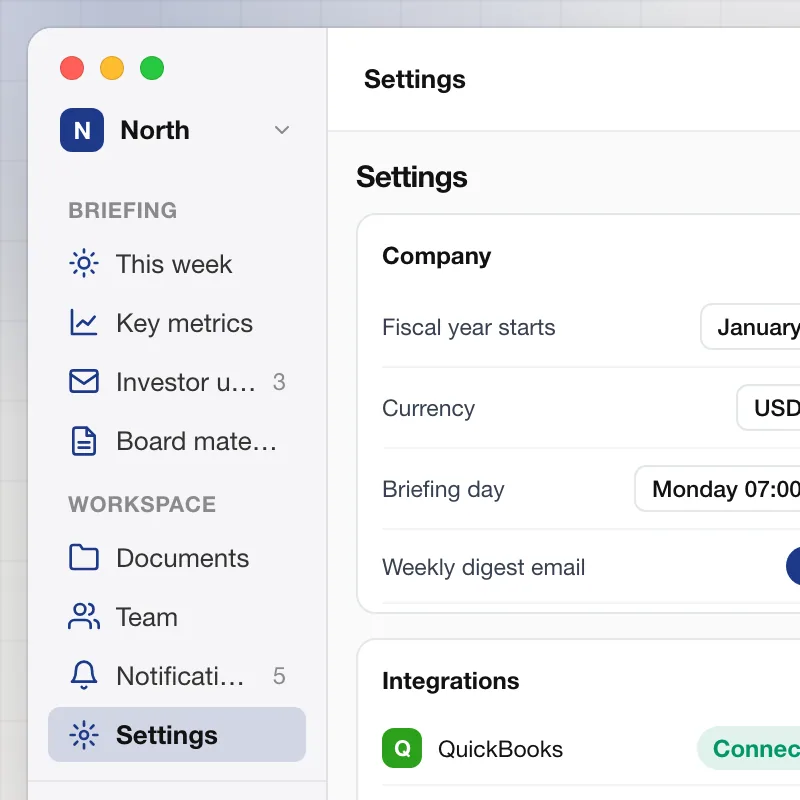Open This week in the sidebar

click(177, 264)
